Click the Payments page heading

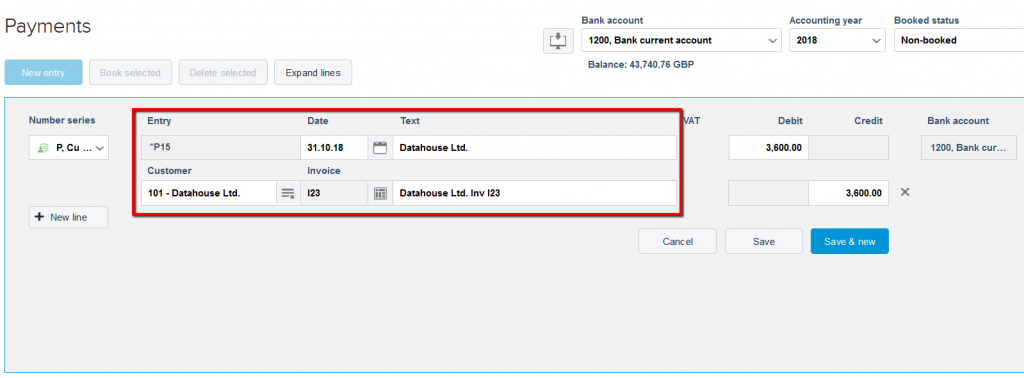coord(48,26)
